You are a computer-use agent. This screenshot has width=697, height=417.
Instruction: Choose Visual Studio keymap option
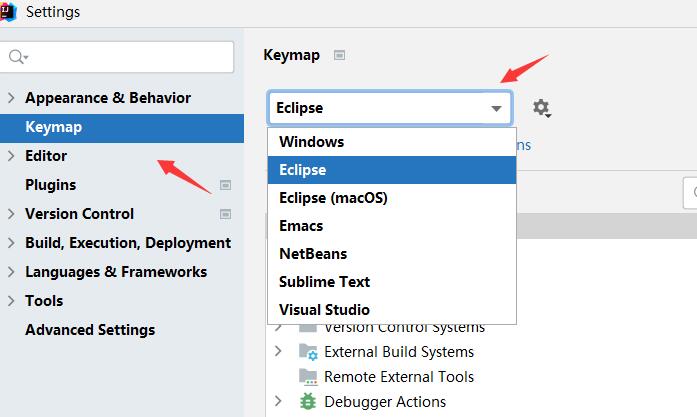point(392,310)
